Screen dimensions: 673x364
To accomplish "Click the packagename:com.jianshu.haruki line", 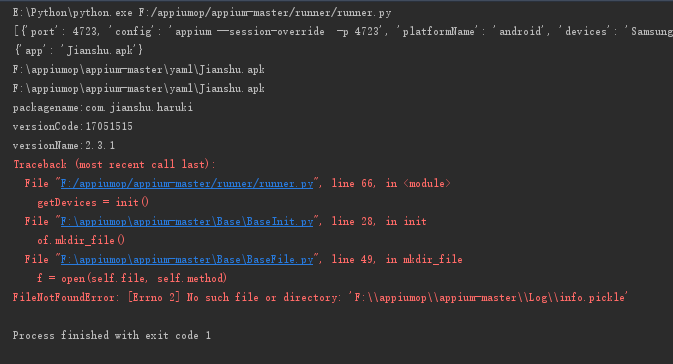I will [x=103, y=108].
